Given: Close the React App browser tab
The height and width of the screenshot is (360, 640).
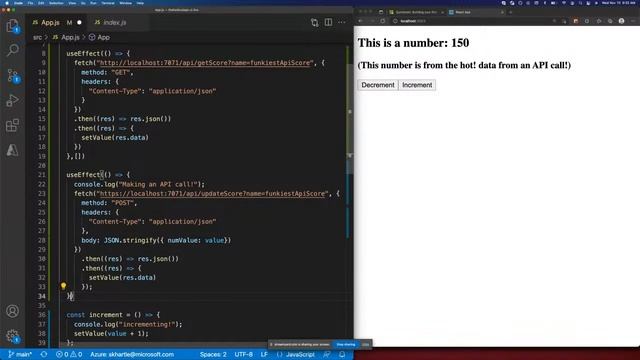Looking at the screenshot, I should 502,12.
